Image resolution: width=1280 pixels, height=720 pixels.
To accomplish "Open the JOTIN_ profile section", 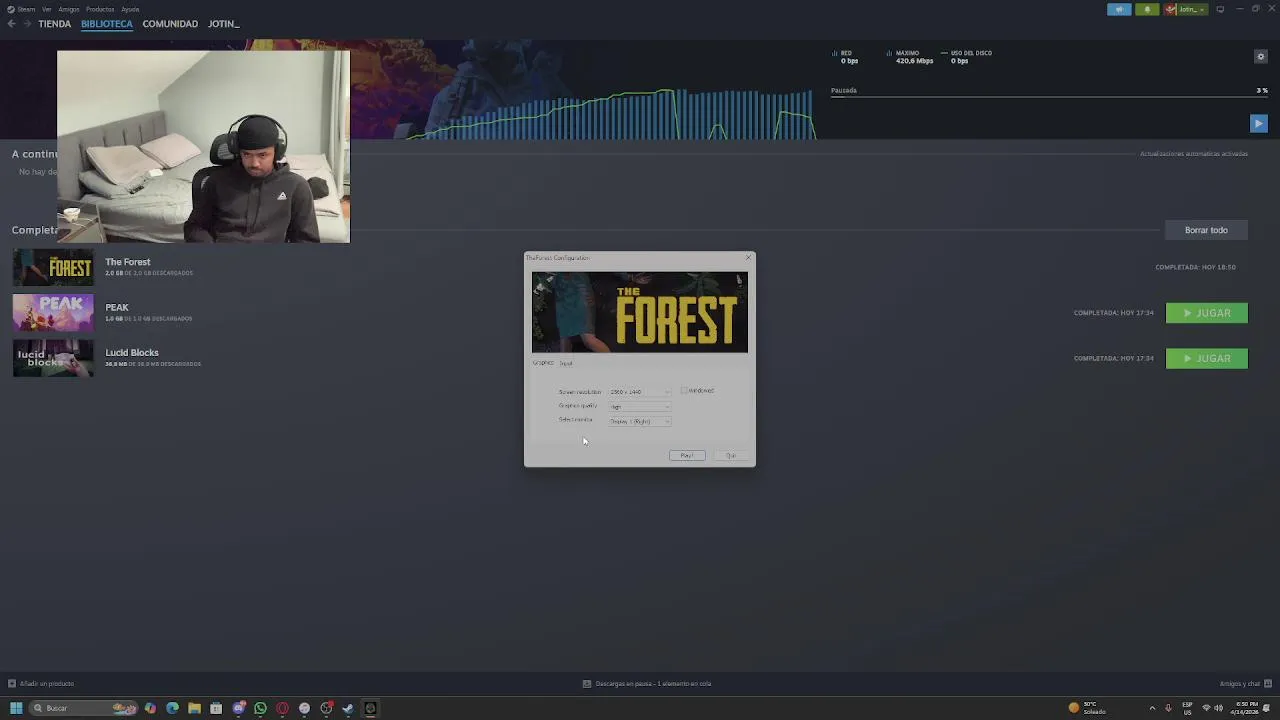I will (x=223, y=24).
